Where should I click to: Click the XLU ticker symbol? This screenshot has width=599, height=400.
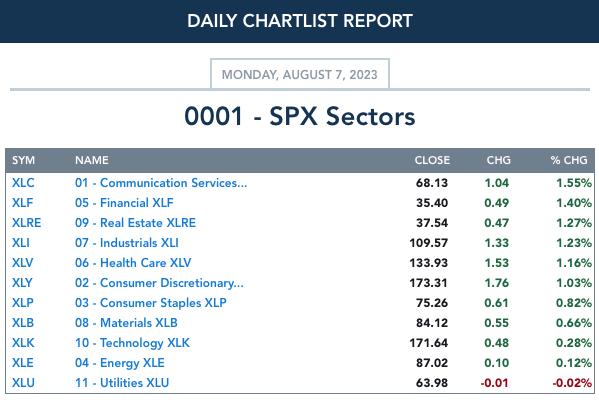tap(23, 382)
